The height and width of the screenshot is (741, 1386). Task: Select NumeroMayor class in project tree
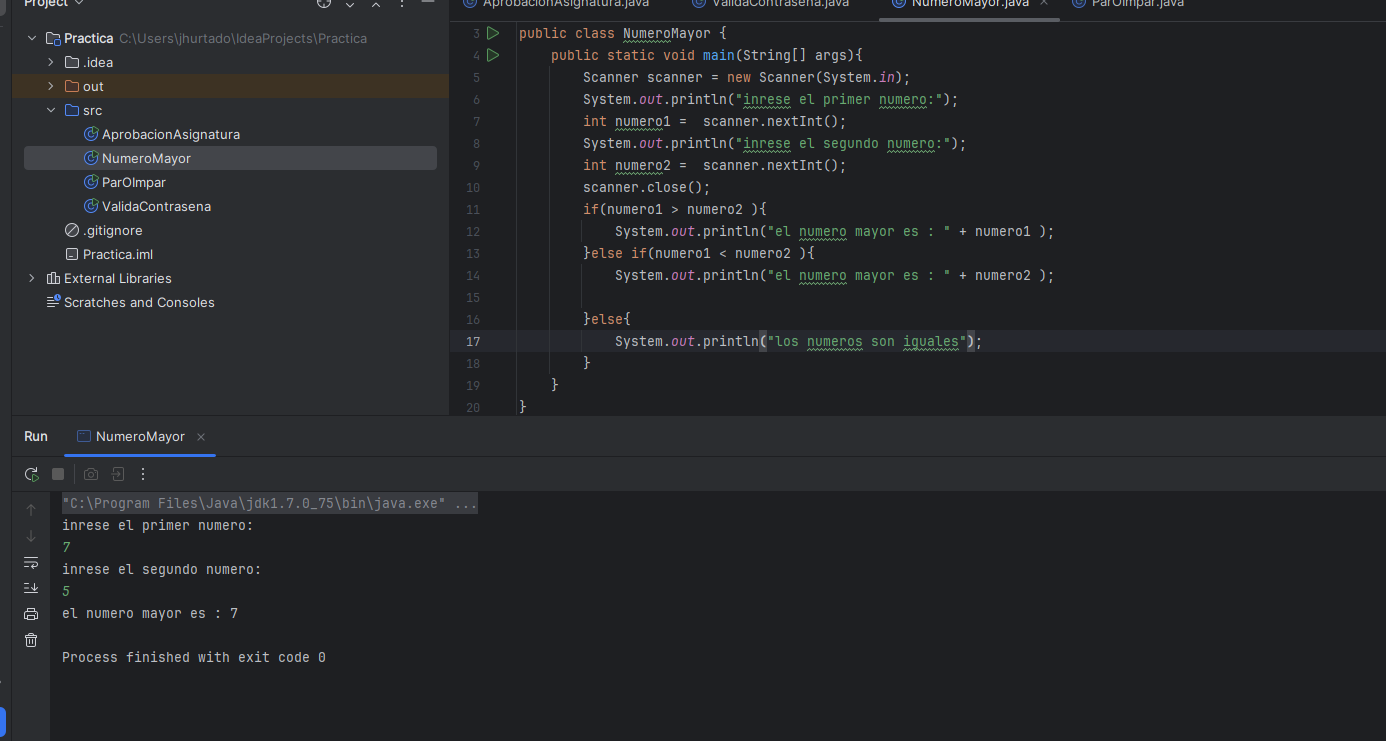146,158
